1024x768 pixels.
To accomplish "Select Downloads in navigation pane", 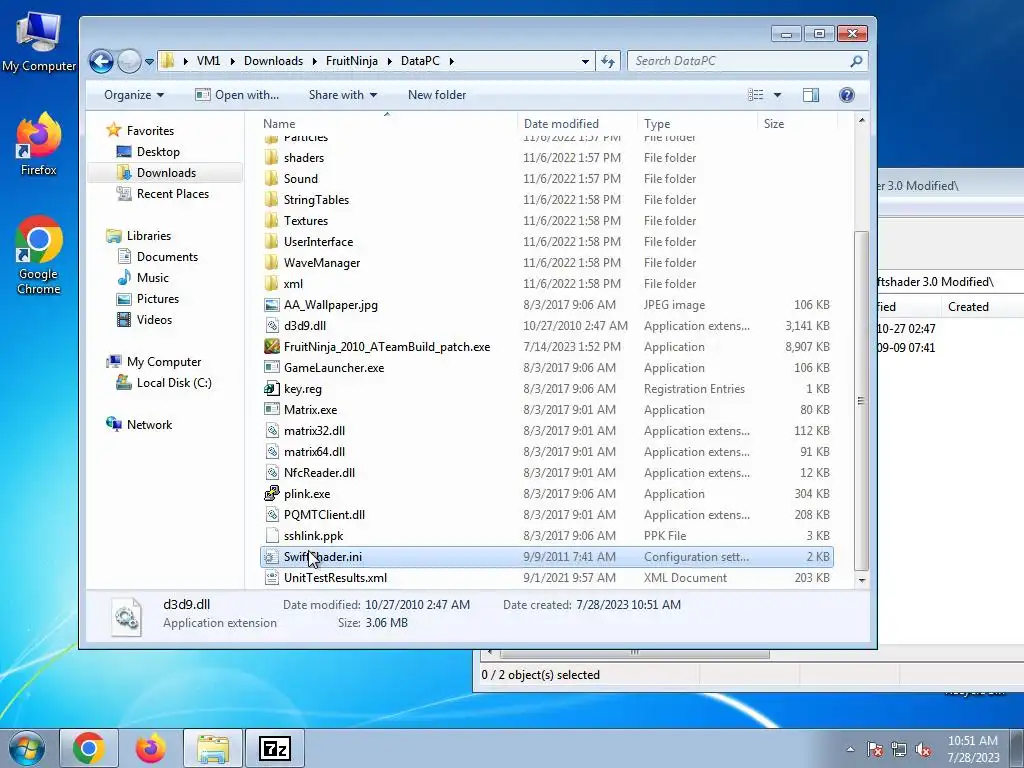I will click(166, 172).
